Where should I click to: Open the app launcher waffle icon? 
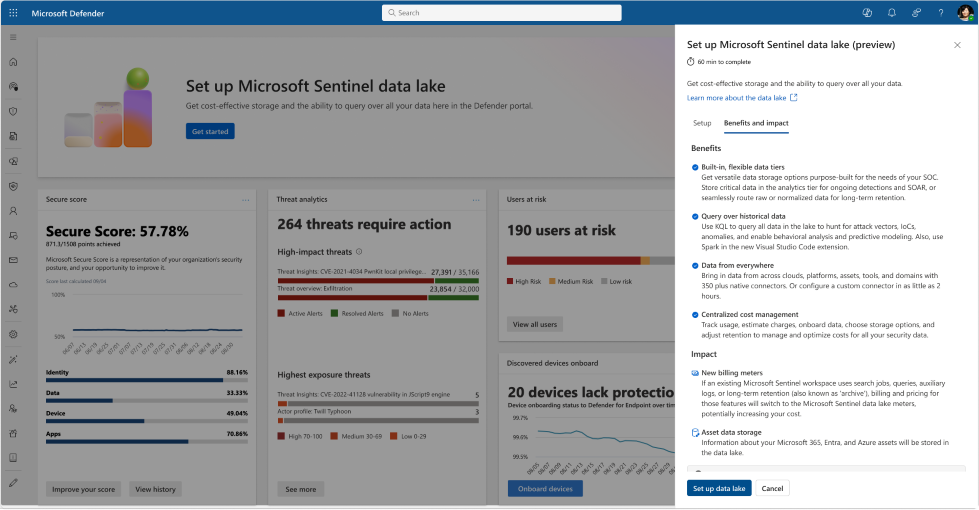click(14, 13)
